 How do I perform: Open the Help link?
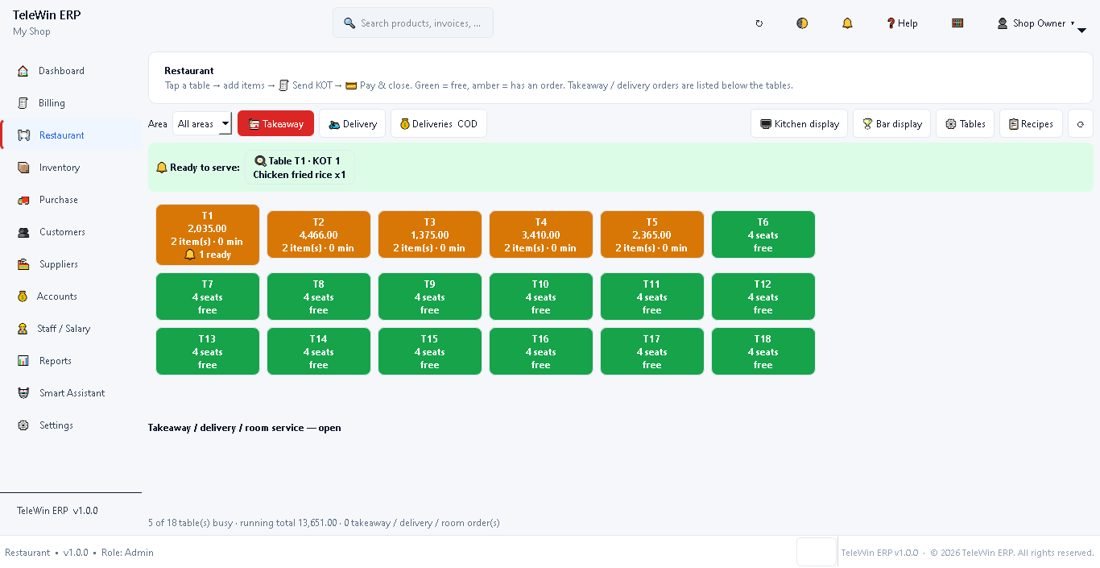pos(901,23)
